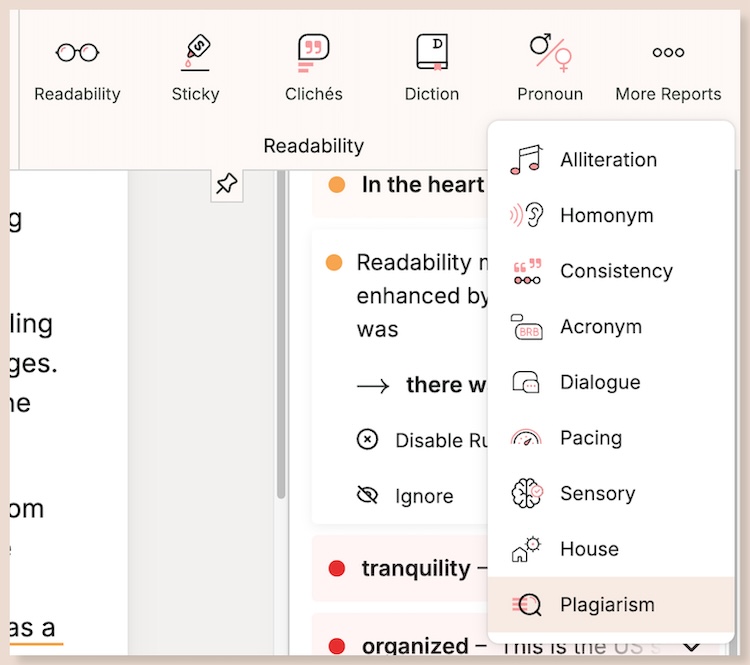
Task: Click the Readability toolbar label
Action: tap(77, 94)
